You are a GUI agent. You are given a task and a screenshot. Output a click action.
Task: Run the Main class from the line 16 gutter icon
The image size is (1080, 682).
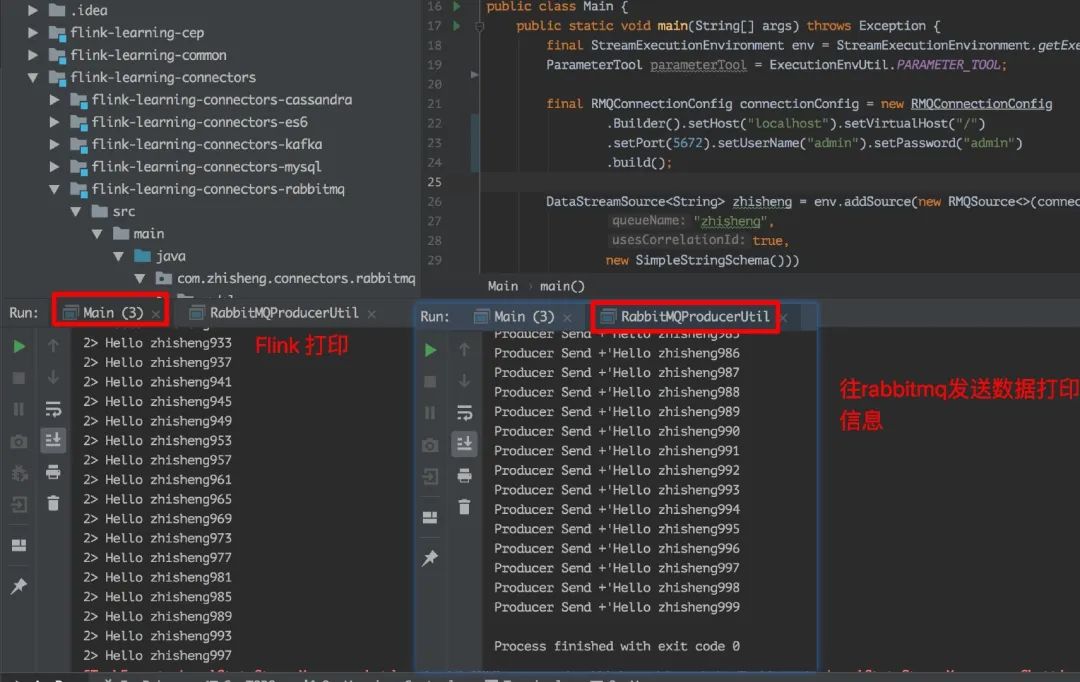[456, 6]
